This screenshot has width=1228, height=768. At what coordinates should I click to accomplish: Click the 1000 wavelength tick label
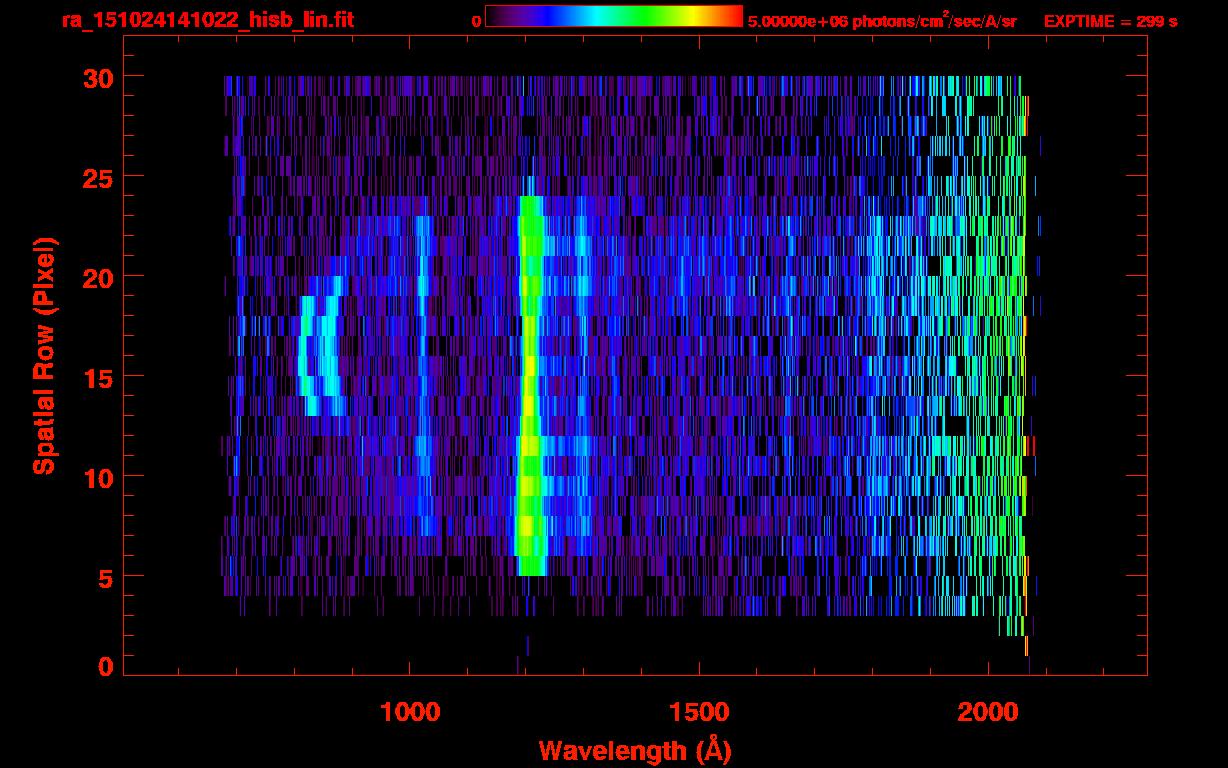[410, 712]
